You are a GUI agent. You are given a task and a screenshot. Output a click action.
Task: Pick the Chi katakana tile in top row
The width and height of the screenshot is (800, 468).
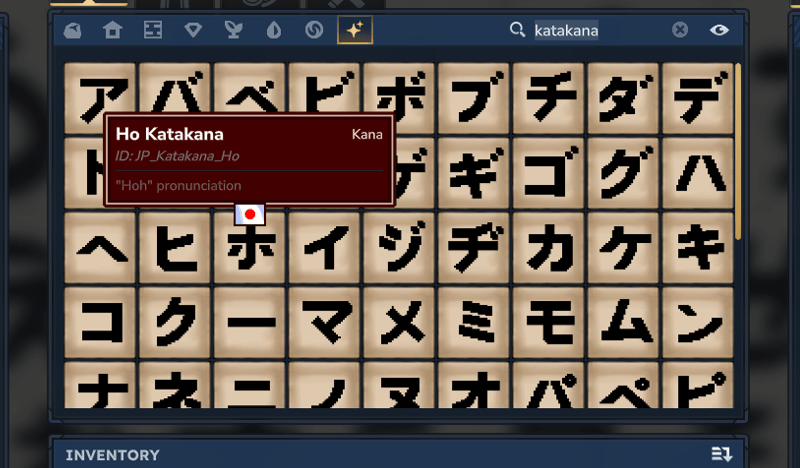coord(548,98)
